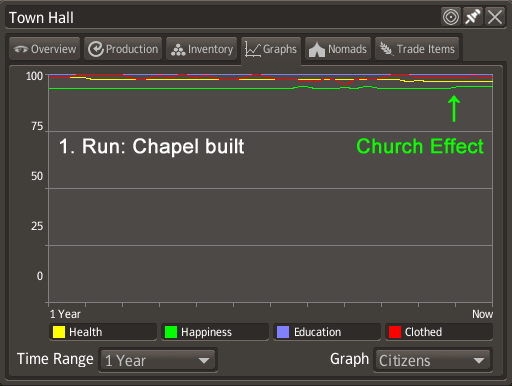Click the yellow Health color swatch
Image resolution: width=512 pixels, height=386 pixels.
[59, 332]
